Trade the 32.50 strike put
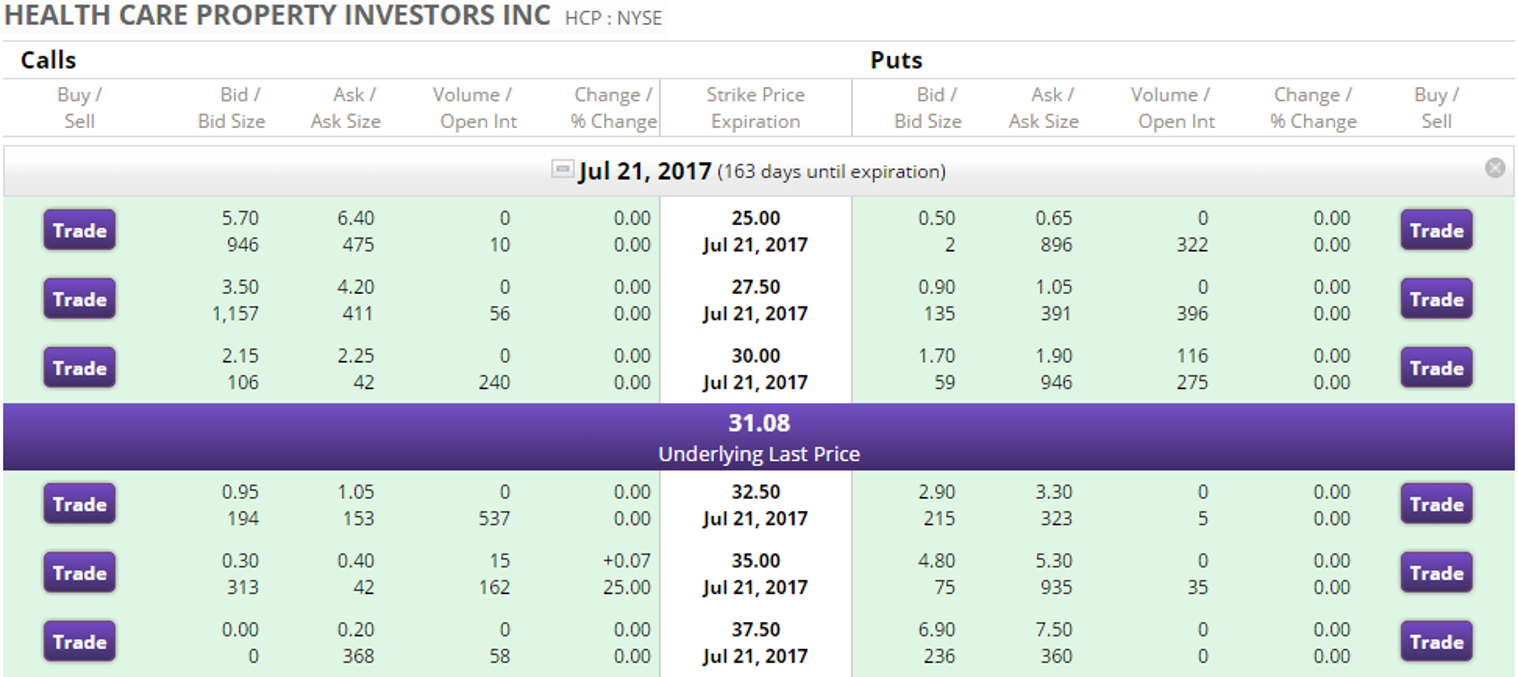This screenshot has width=1518, height=677. point(1436,504)
